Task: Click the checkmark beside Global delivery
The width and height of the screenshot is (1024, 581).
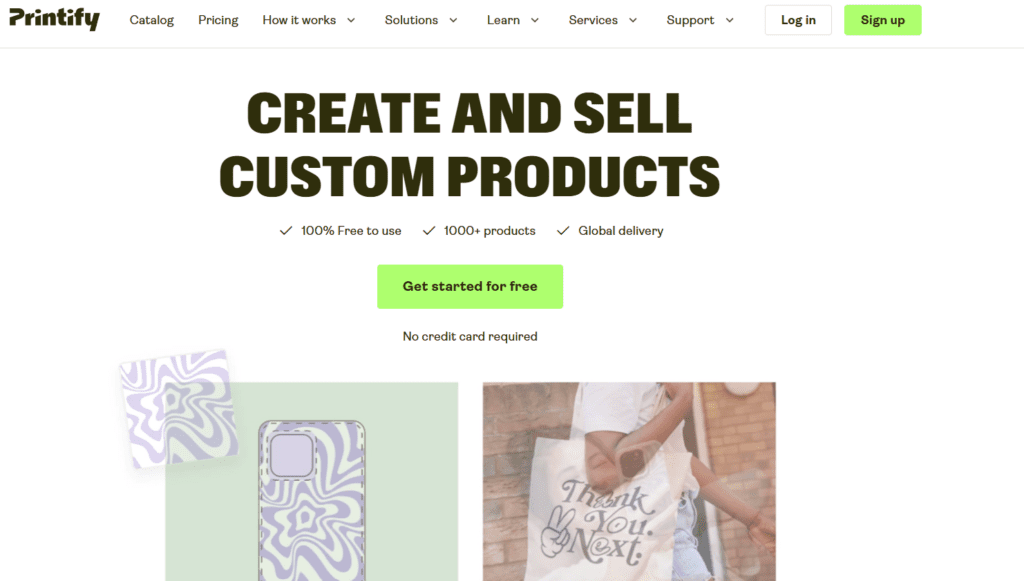Action: [x=563, y=230]
